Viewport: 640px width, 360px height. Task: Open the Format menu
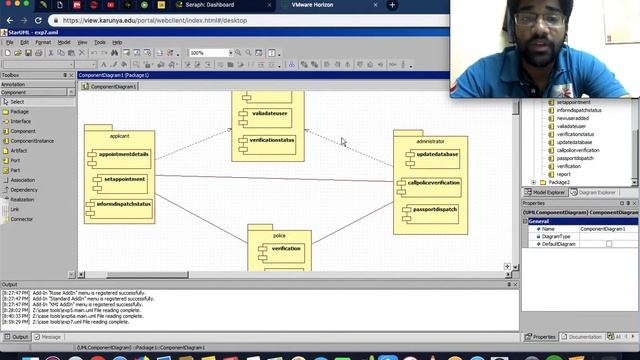tap(43, 42)
